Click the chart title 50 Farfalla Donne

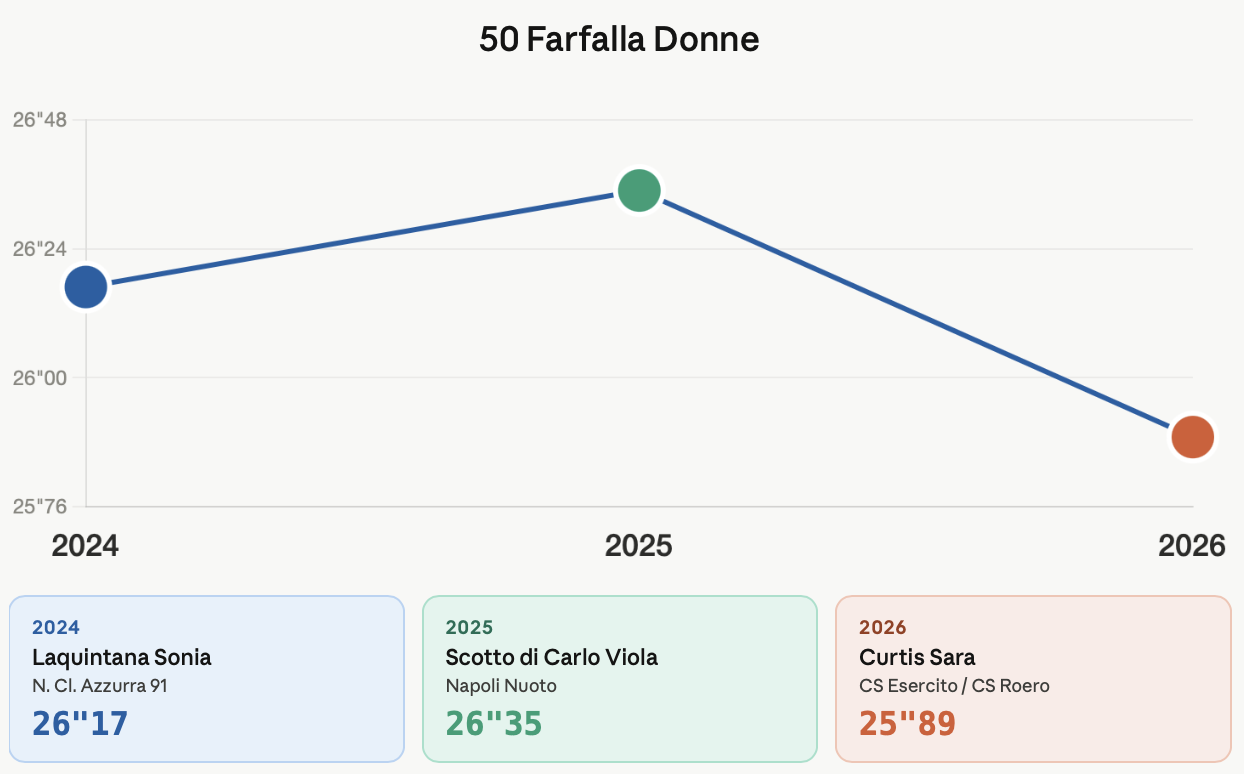click(620, 40)
